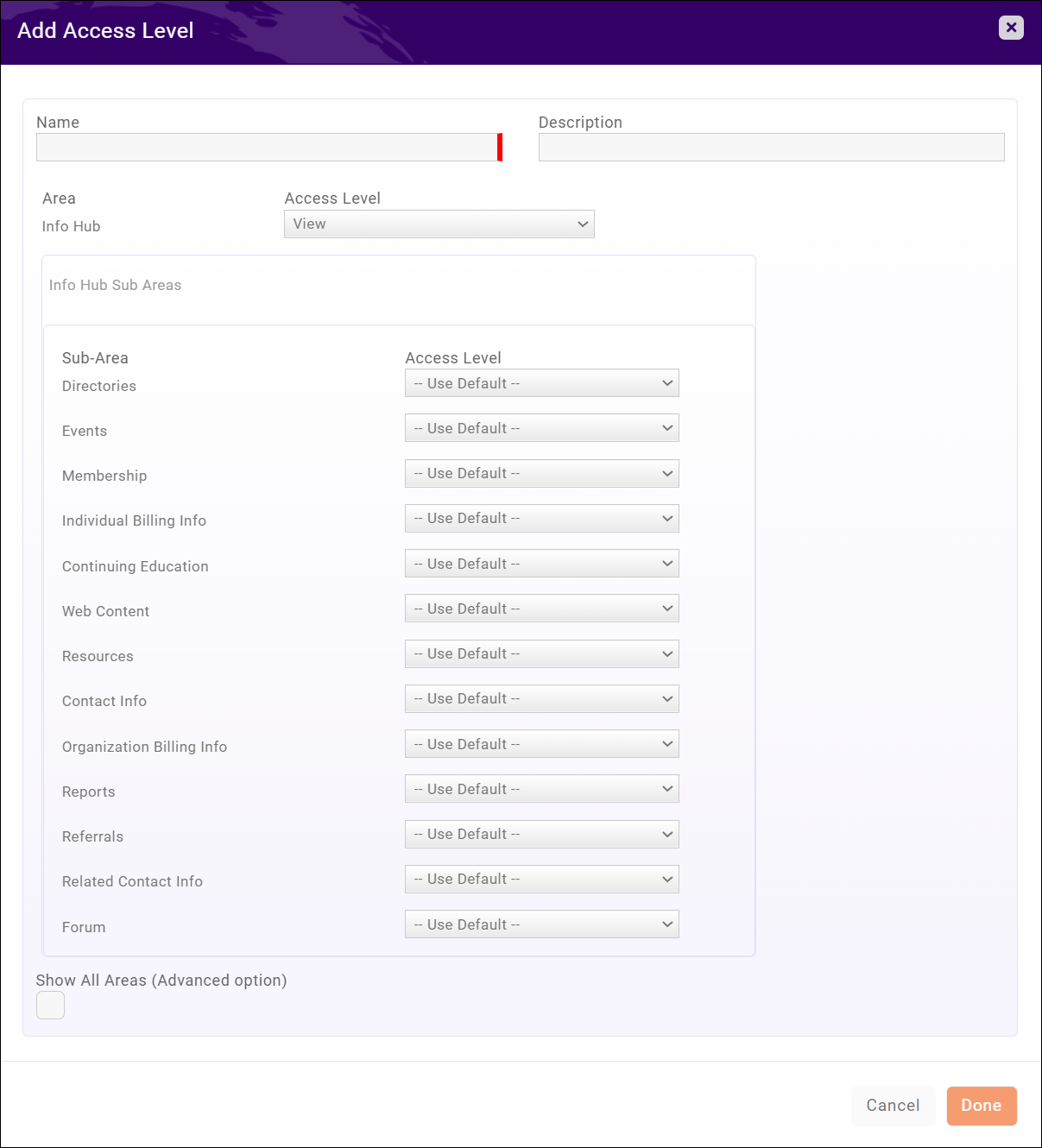Expand the Reports access level selector
Viewport: 1042px width, 1148px height.
click(x=541, y=788)
